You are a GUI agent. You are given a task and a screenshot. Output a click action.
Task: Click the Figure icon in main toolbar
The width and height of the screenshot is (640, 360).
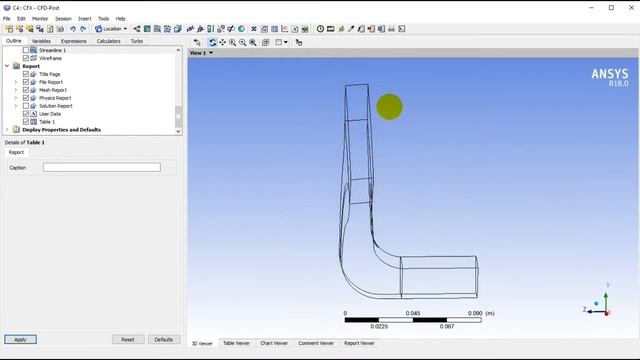pyautogui.click(x=305, y=29)
